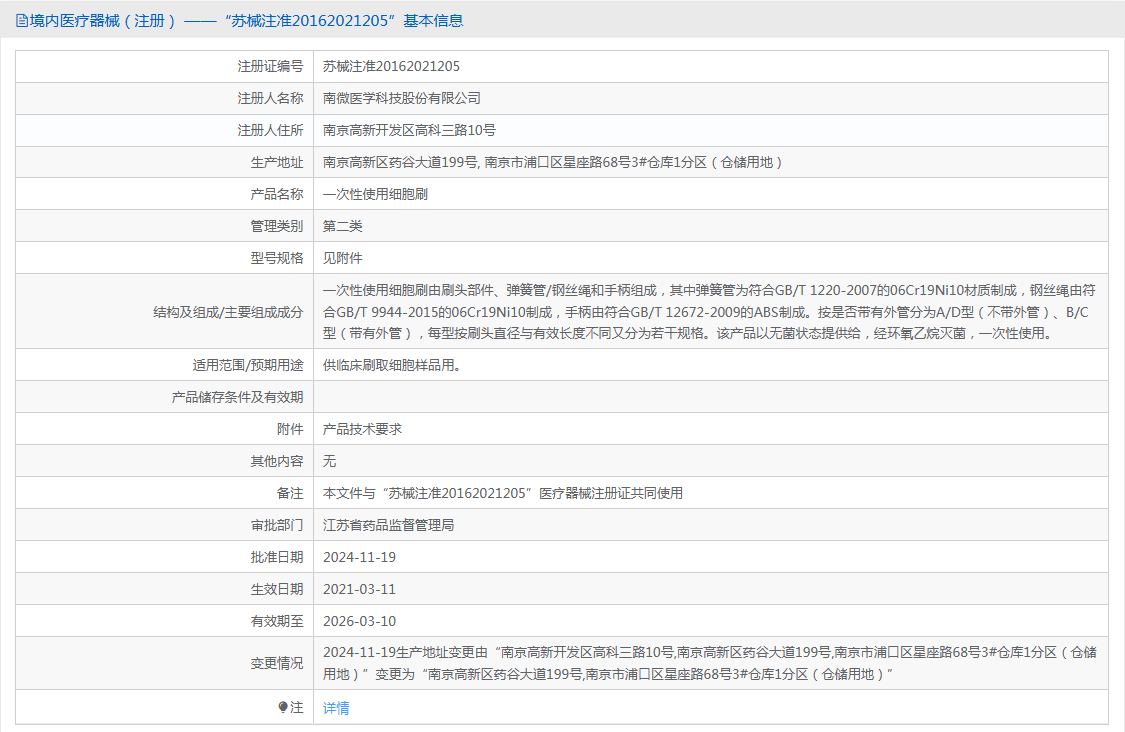
Task: Click the 注册证编号 label
Action: pos(270,66)
